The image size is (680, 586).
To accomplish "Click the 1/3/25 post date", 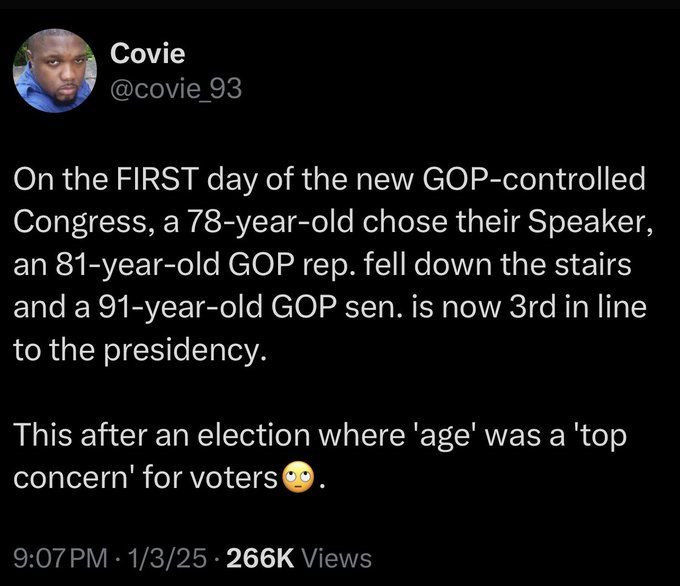I will click(167, 558).
